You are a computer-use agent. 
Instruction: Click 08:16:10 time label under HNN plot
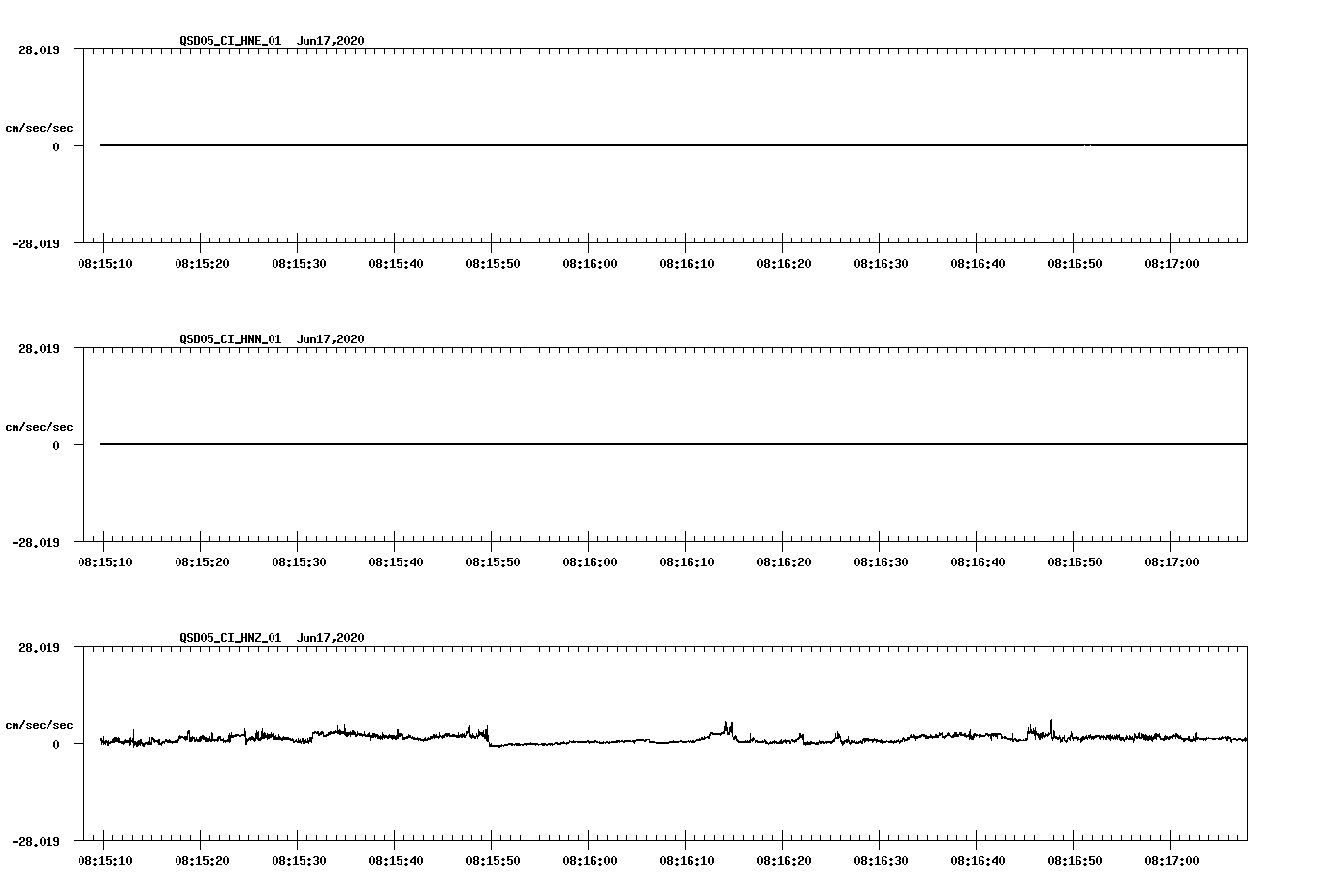click(x=687, y=562)
